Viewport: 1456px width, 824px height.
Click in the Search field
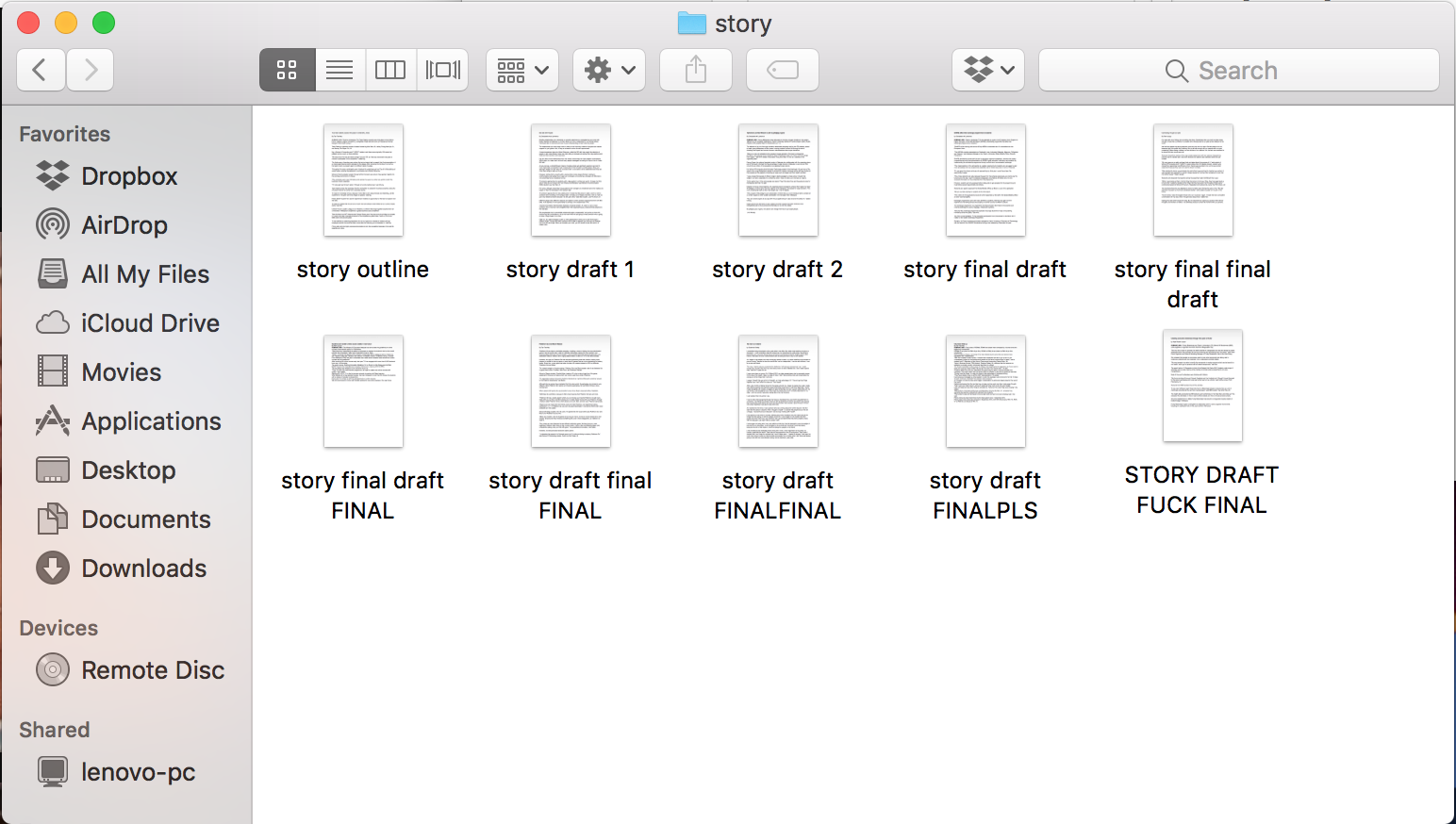[x=1238, y=71]
